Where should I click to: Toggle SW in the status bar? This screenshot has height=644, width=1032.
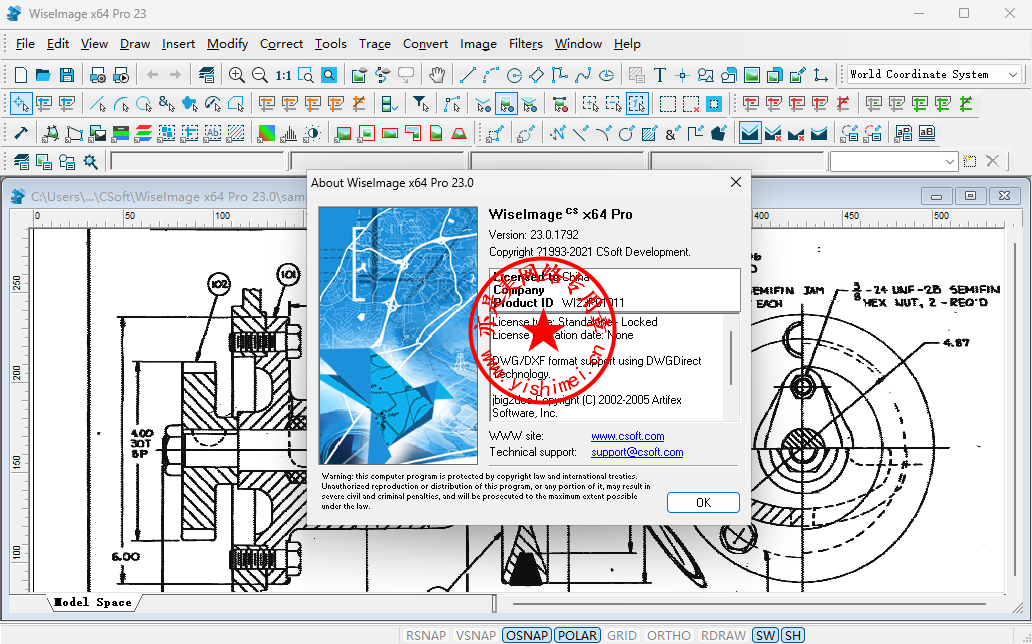[x=765, y=635]
